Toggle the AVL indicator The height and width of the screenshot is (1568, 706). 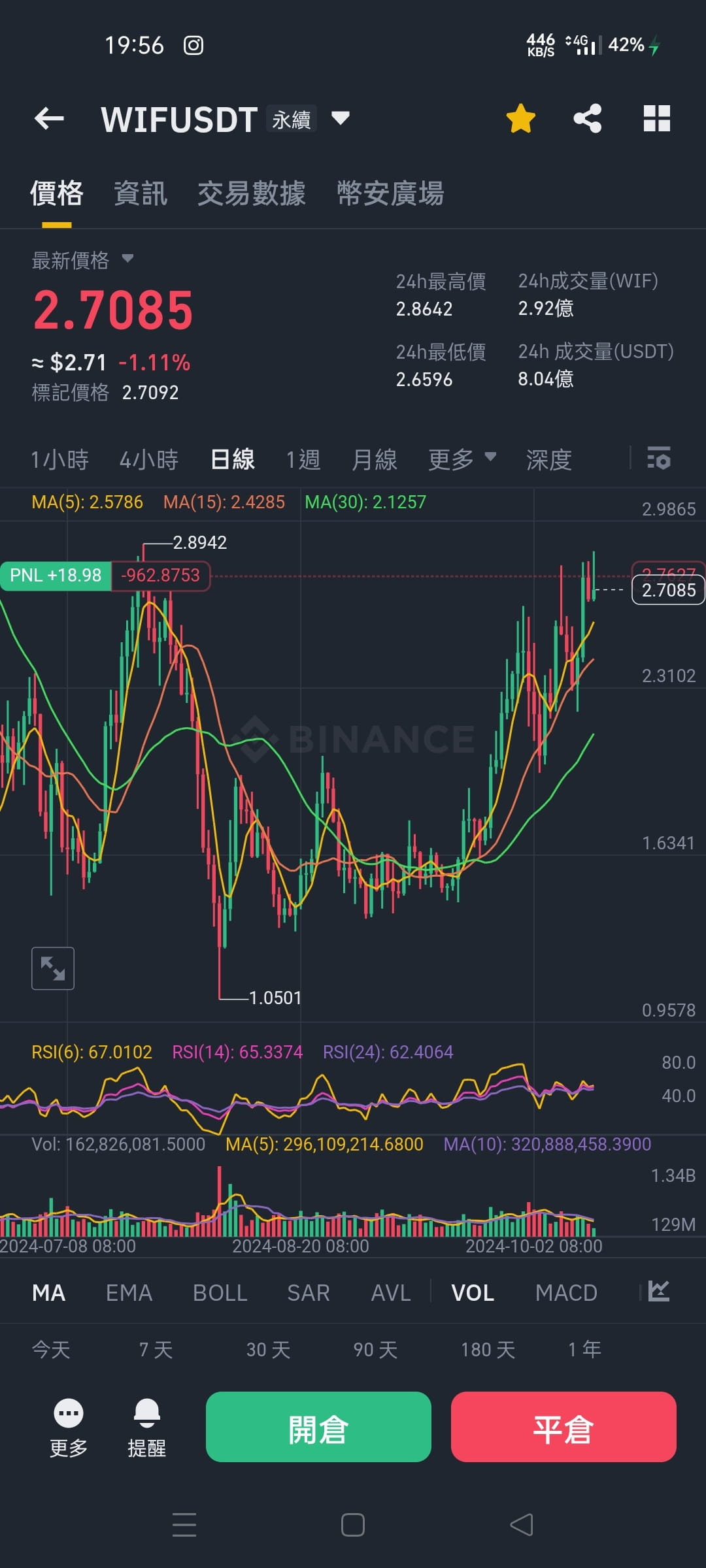coord(391,1293)
